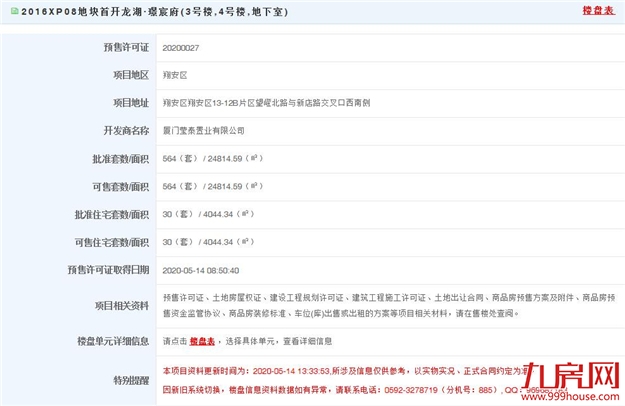Click the 预售许可证 label
Image resolution: width=625 pixels, height=406 pixels.
126,47
